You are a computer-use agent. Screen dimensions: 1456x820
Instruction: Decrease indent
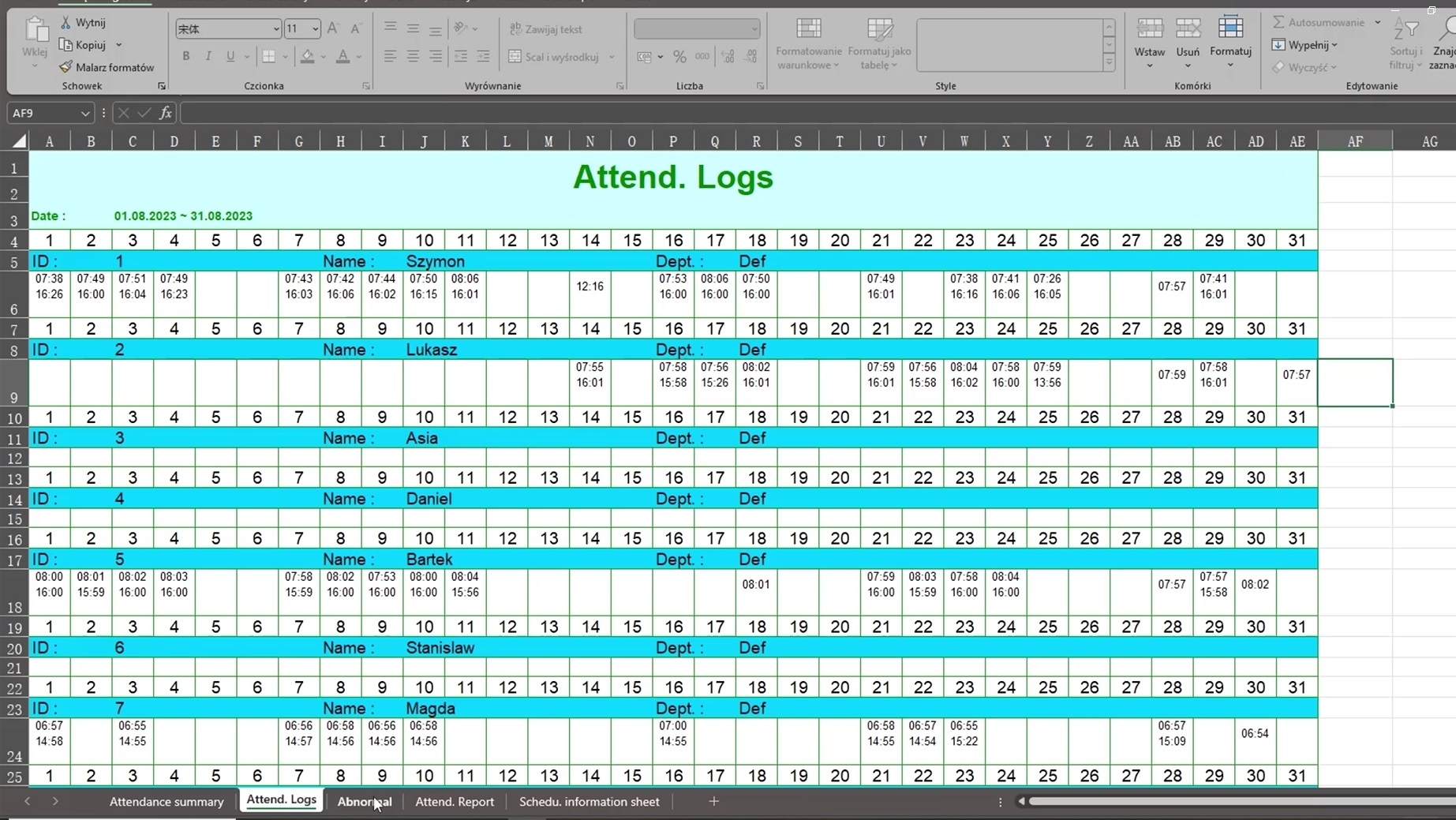point(461,56)
